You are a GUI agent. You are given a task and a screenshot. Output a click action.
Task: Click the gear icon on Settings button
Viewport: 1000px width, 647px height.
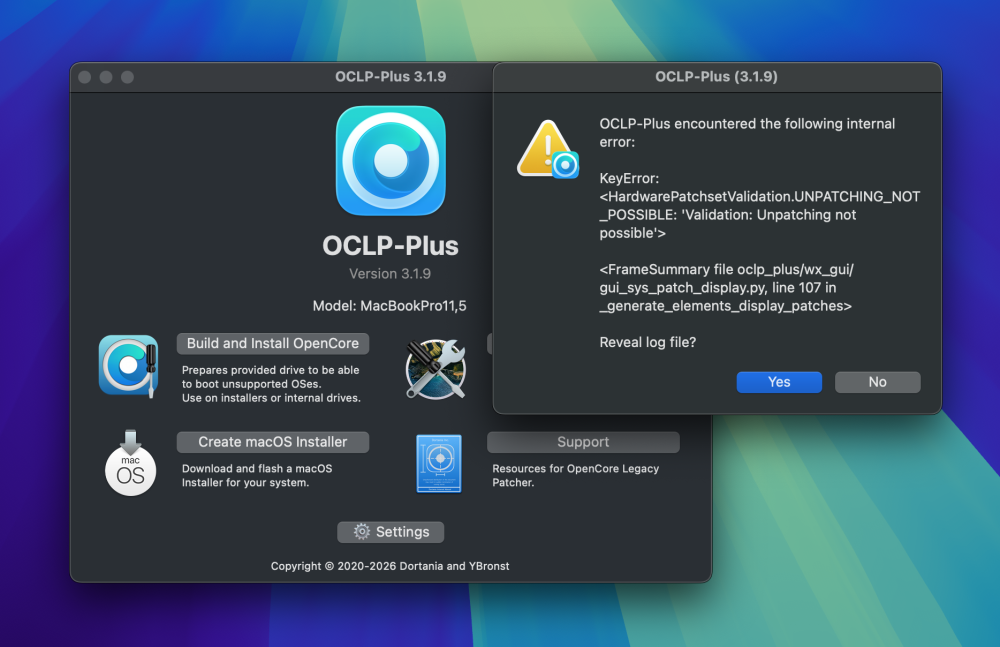click(362, 532)
